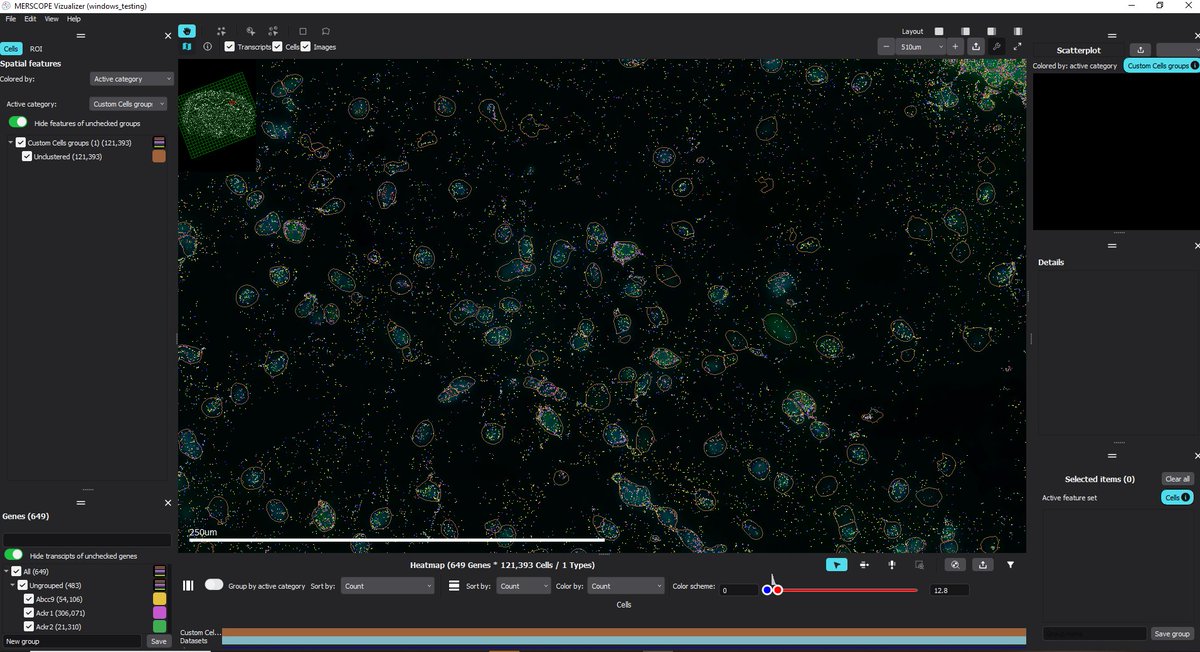This screenshot has width=1200, height=652.
Task: Close the Genes panel
Action: point(168,503)
